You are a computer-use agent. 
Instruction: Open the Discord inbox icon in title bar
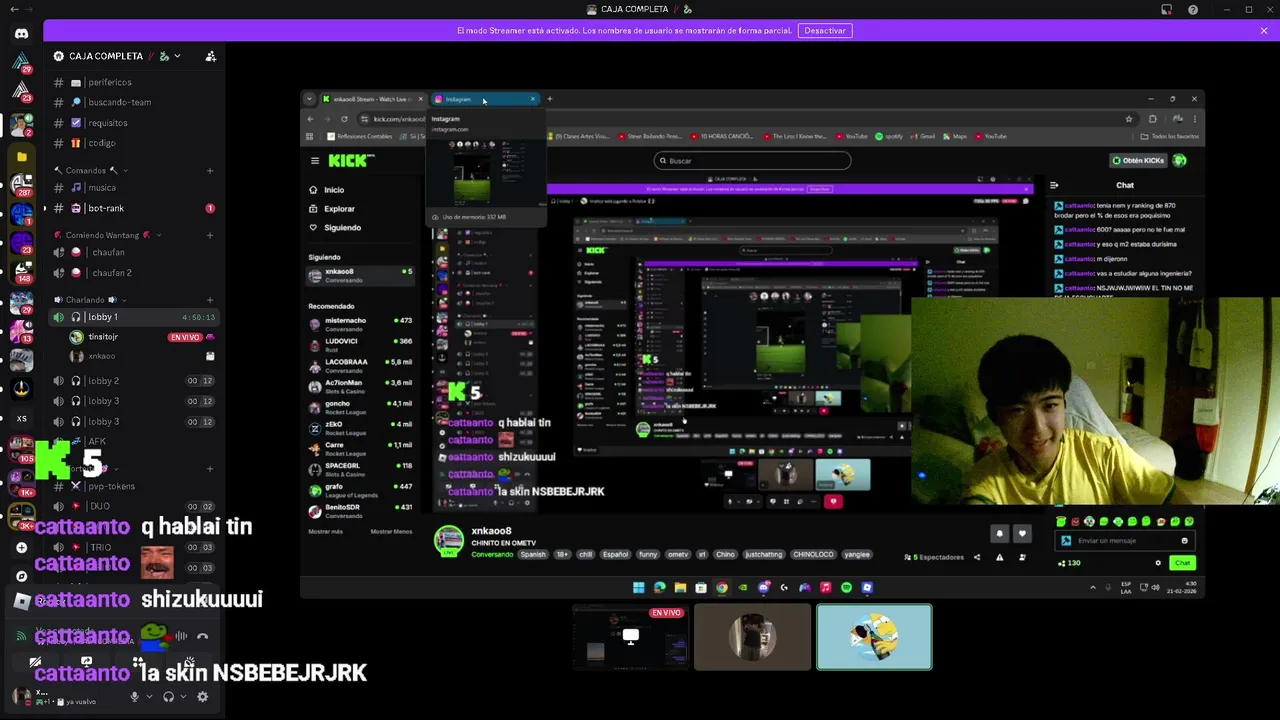1166,10
